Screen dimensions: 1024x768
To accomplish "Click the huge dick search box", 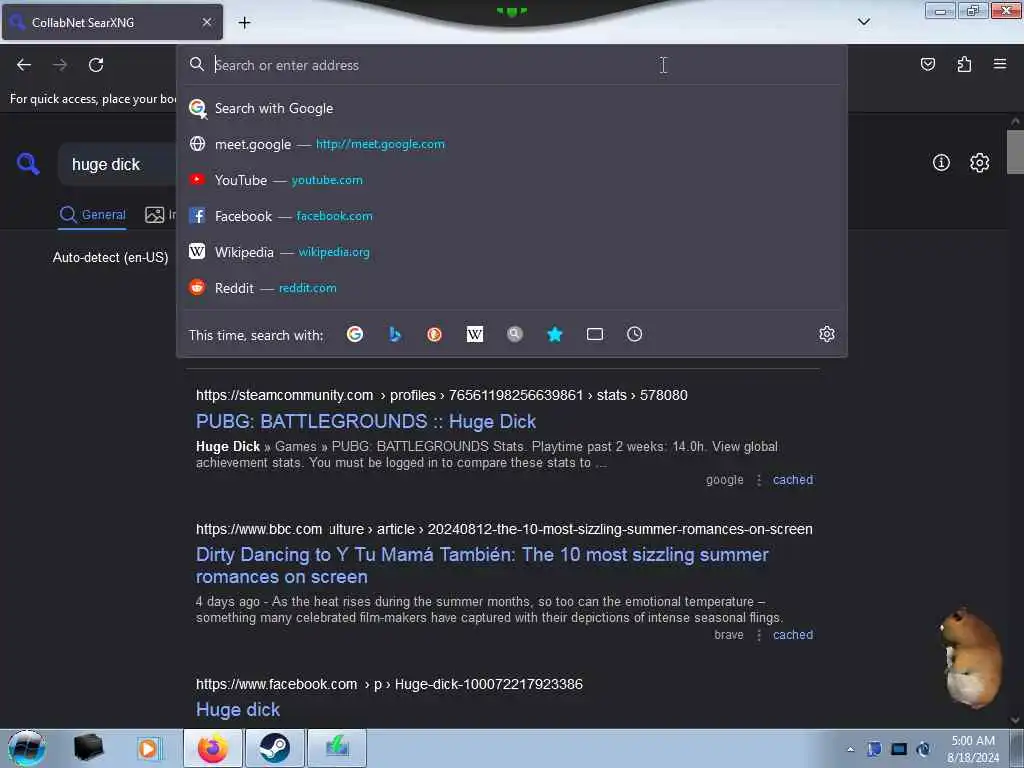I will [118, 165].
